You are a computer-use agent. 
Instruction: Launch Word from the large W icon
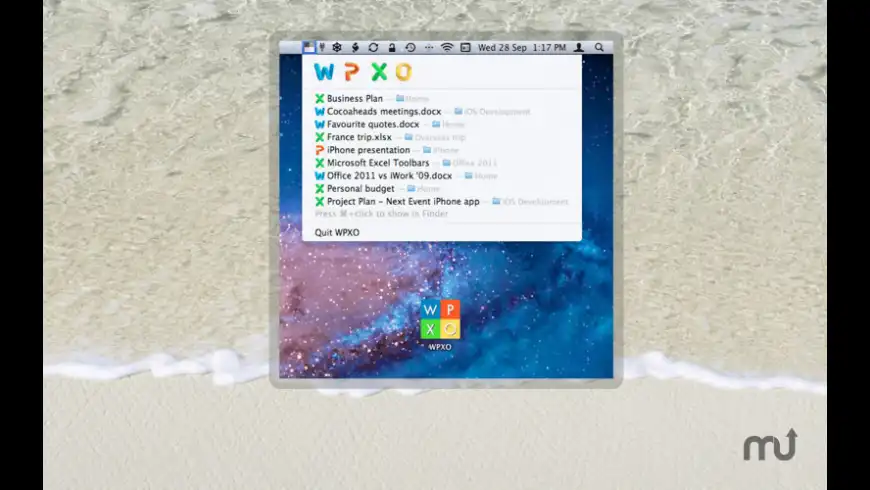(x=324, y=72)
